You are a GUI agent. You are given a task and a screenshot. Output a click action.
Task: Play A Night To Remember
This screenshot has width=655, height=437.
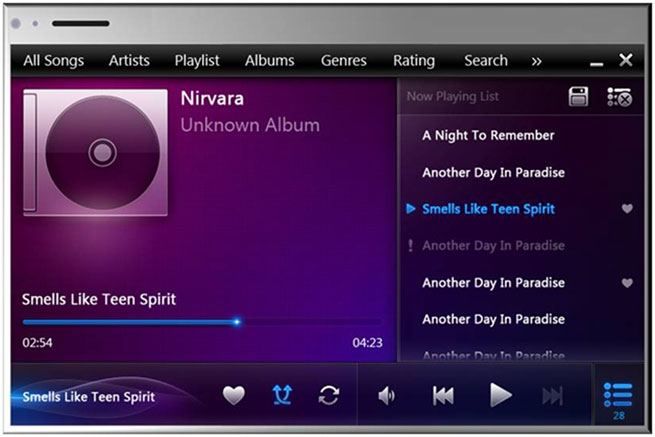pyautogui.click(x=488, y=135)
